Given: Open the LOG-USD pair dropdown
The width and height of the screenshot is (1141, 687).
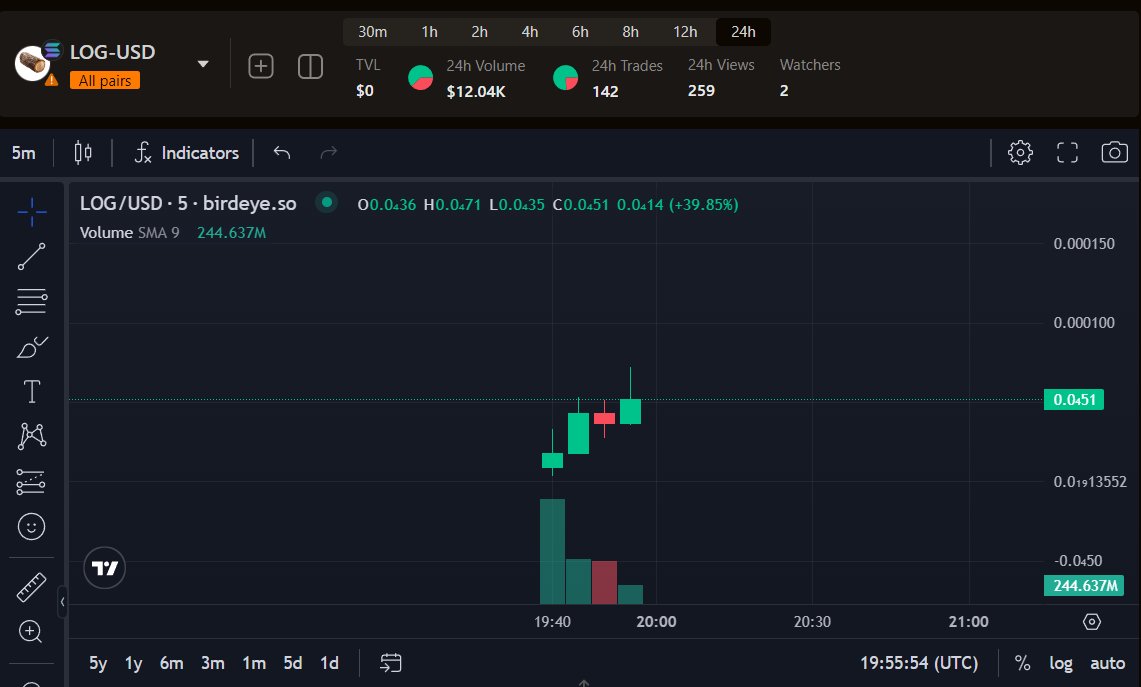Looking at the screenshot, I should pos(203,62).
